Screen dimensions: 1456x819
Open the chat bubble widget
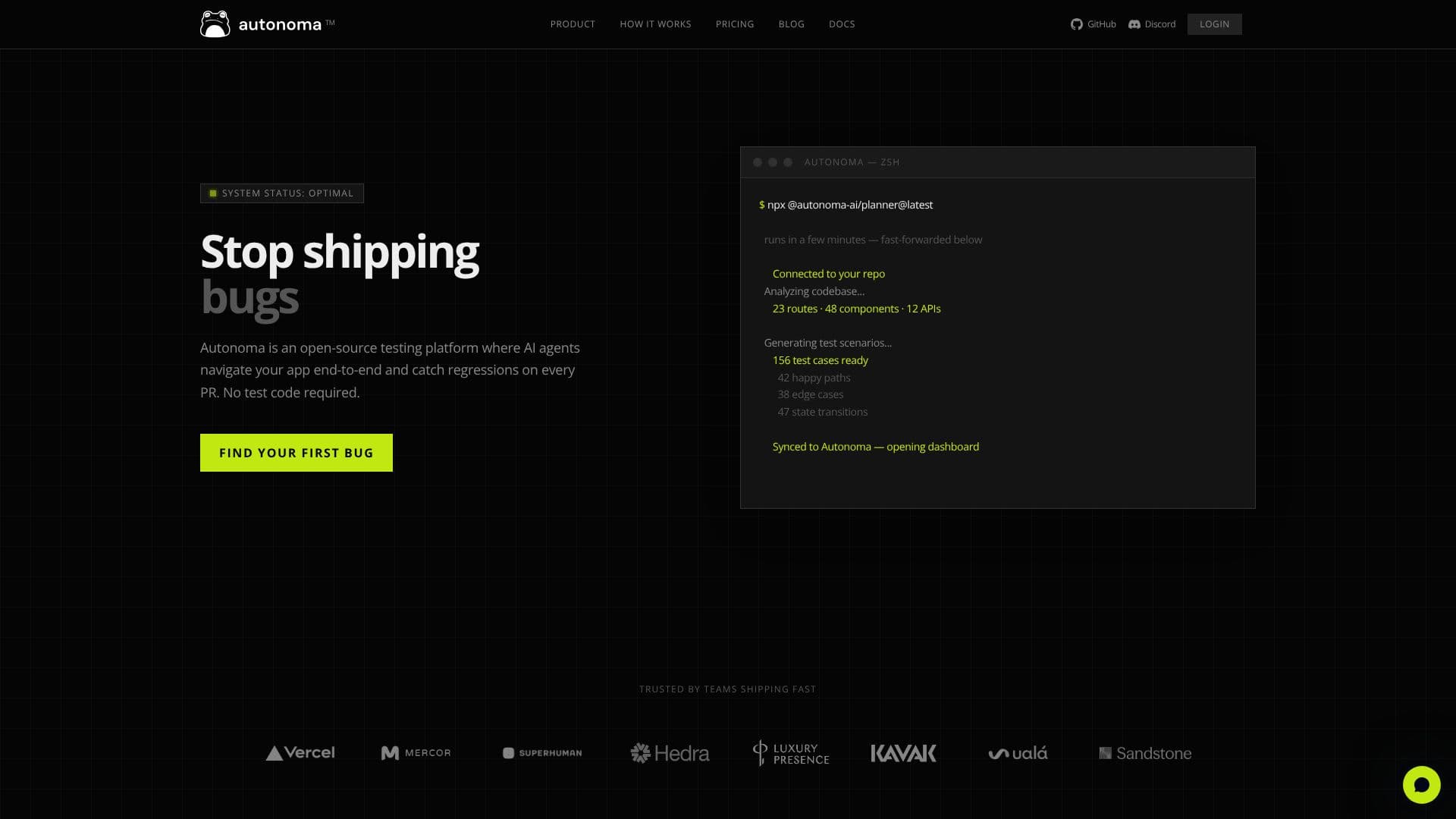click(x=1421, y=784)
